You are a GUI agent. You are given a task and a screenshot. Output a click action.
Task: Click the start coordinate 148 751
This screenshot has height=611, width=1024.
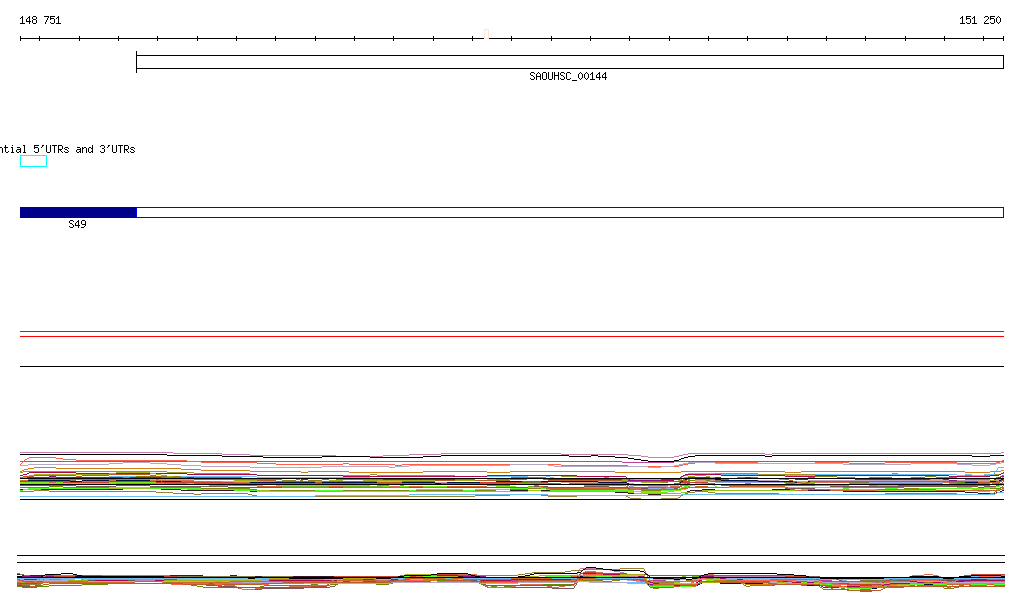click(x=40, y=20)
